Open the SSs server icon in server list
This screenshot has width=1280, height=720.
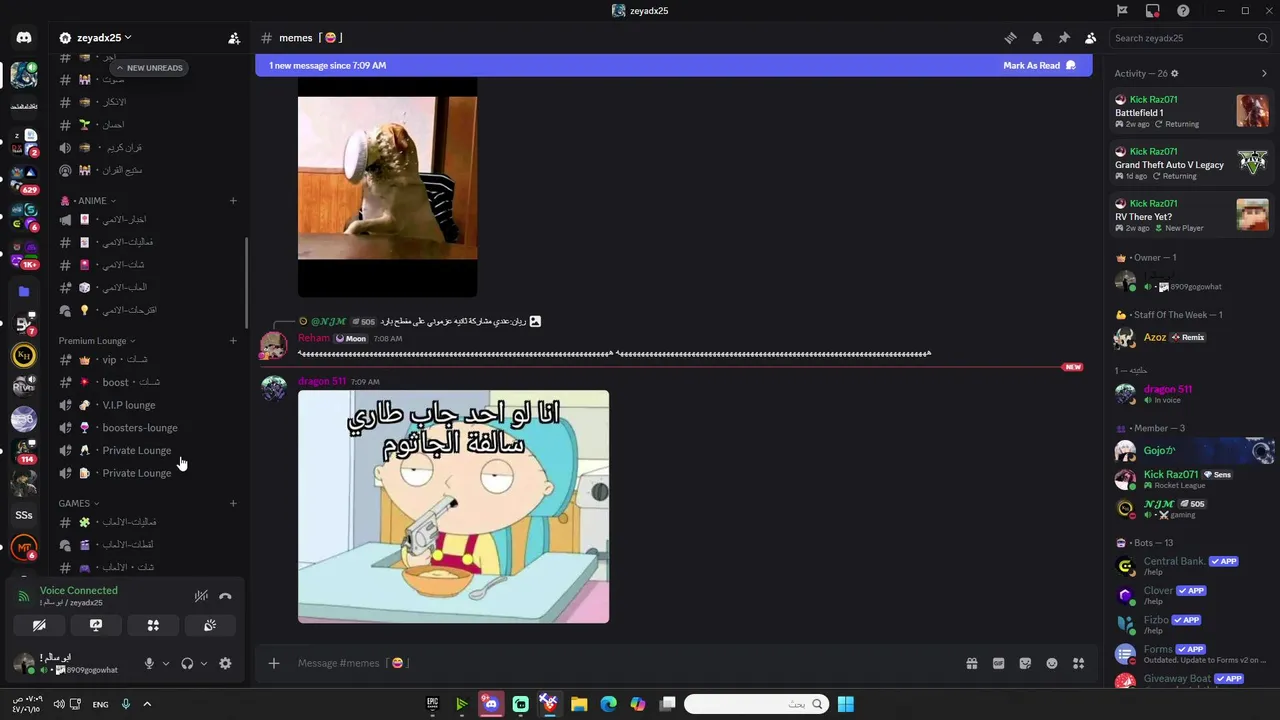point(24,515)
